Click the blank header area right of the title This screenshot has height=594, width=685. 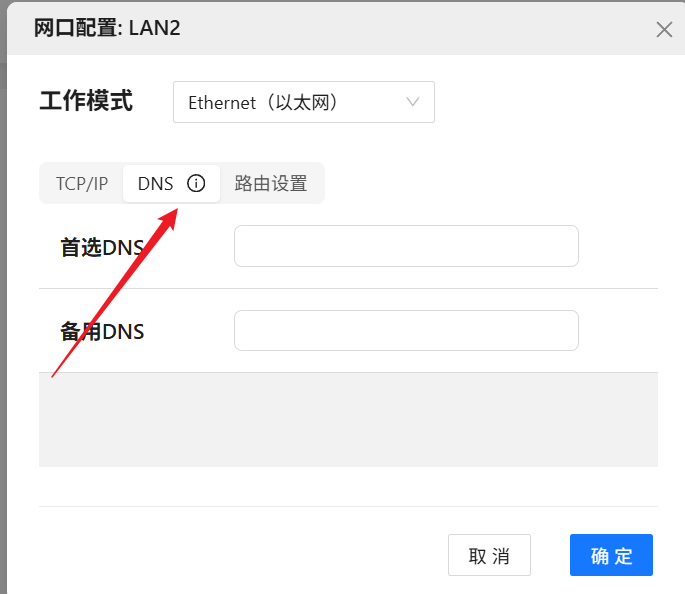point(420,28)
